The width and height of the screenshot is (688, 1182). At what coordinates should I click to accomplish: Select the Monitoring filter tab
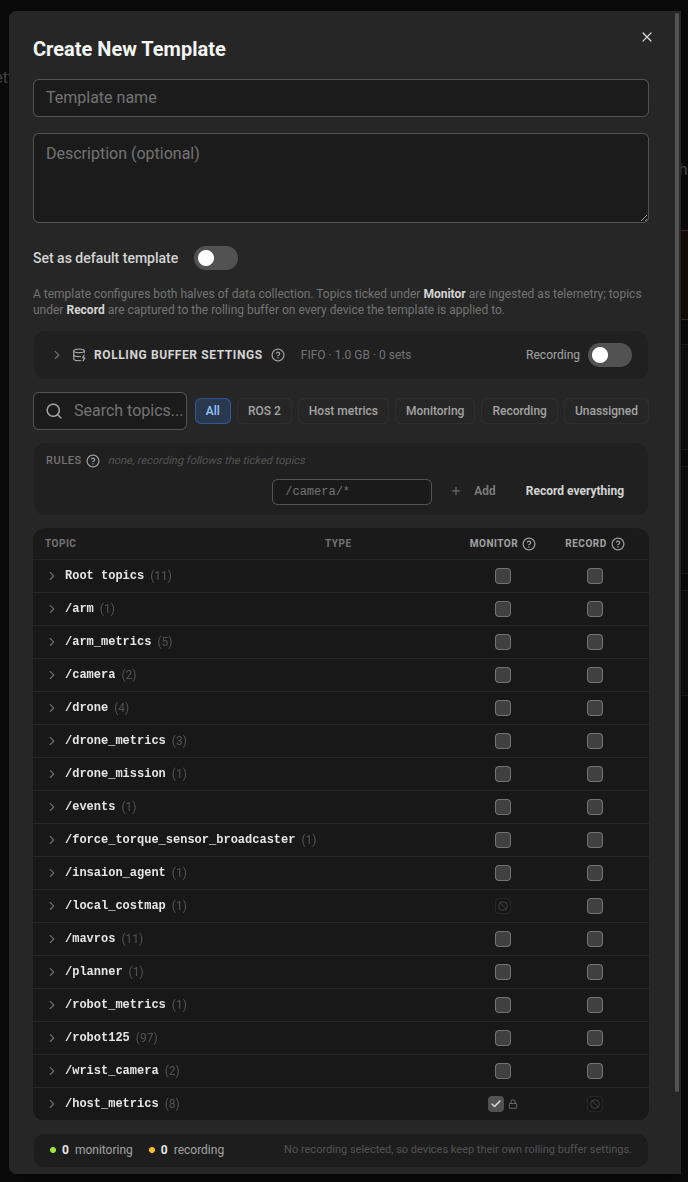(435, 411)
